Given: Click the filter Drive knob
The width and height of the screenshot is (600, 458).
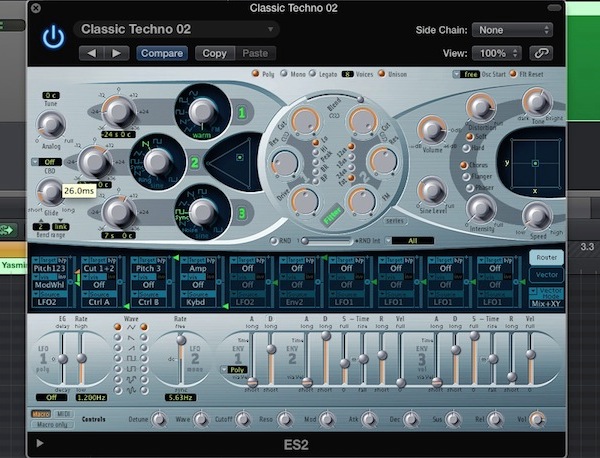Looking at the screenshot, I should [305, 201].
